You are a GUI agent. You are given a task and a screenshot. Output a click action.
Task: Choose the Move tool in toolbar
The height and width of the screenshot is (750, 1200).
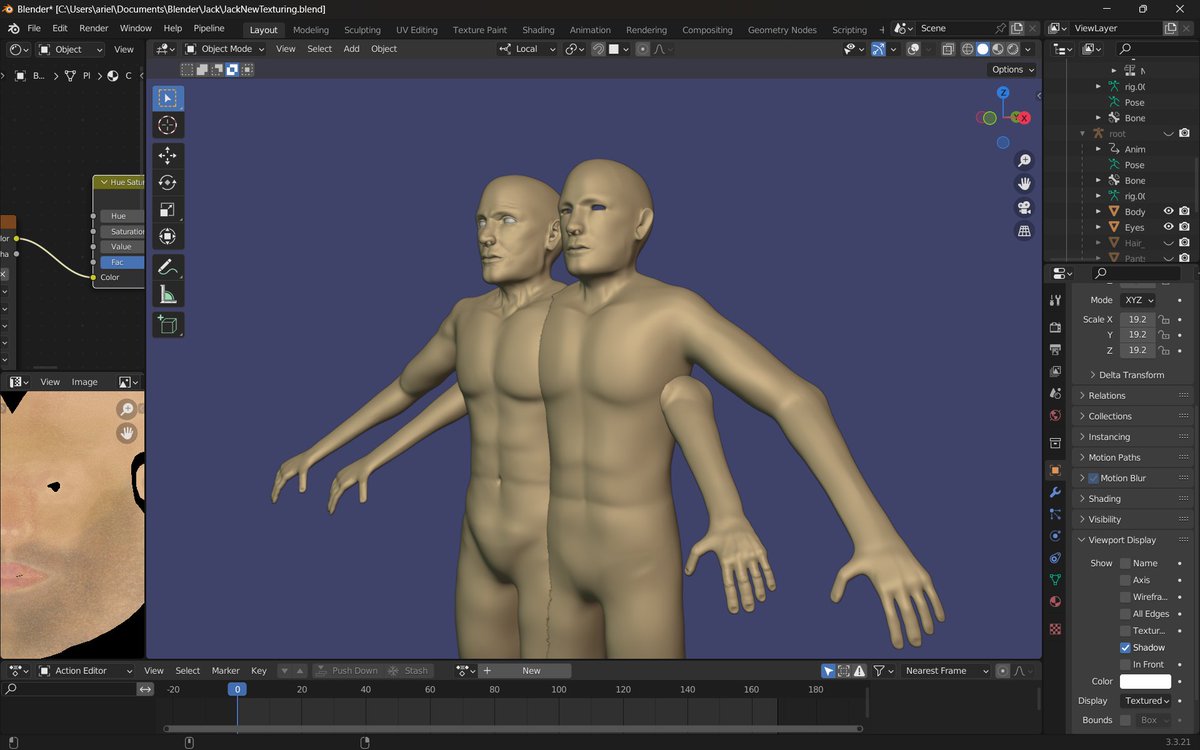[167, 156]
